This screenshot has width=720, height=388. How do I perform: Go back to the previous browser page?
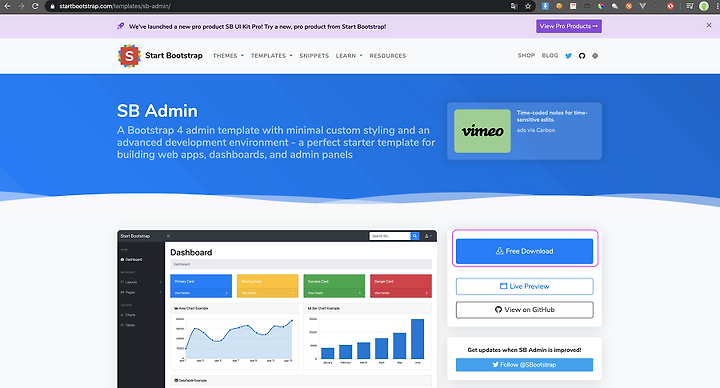(x=7, y=6)
